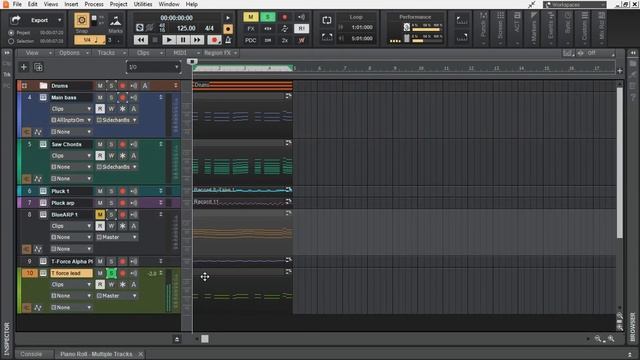
Task: Click freeze snowflake icon on Main bass
Action: [122, 109]
